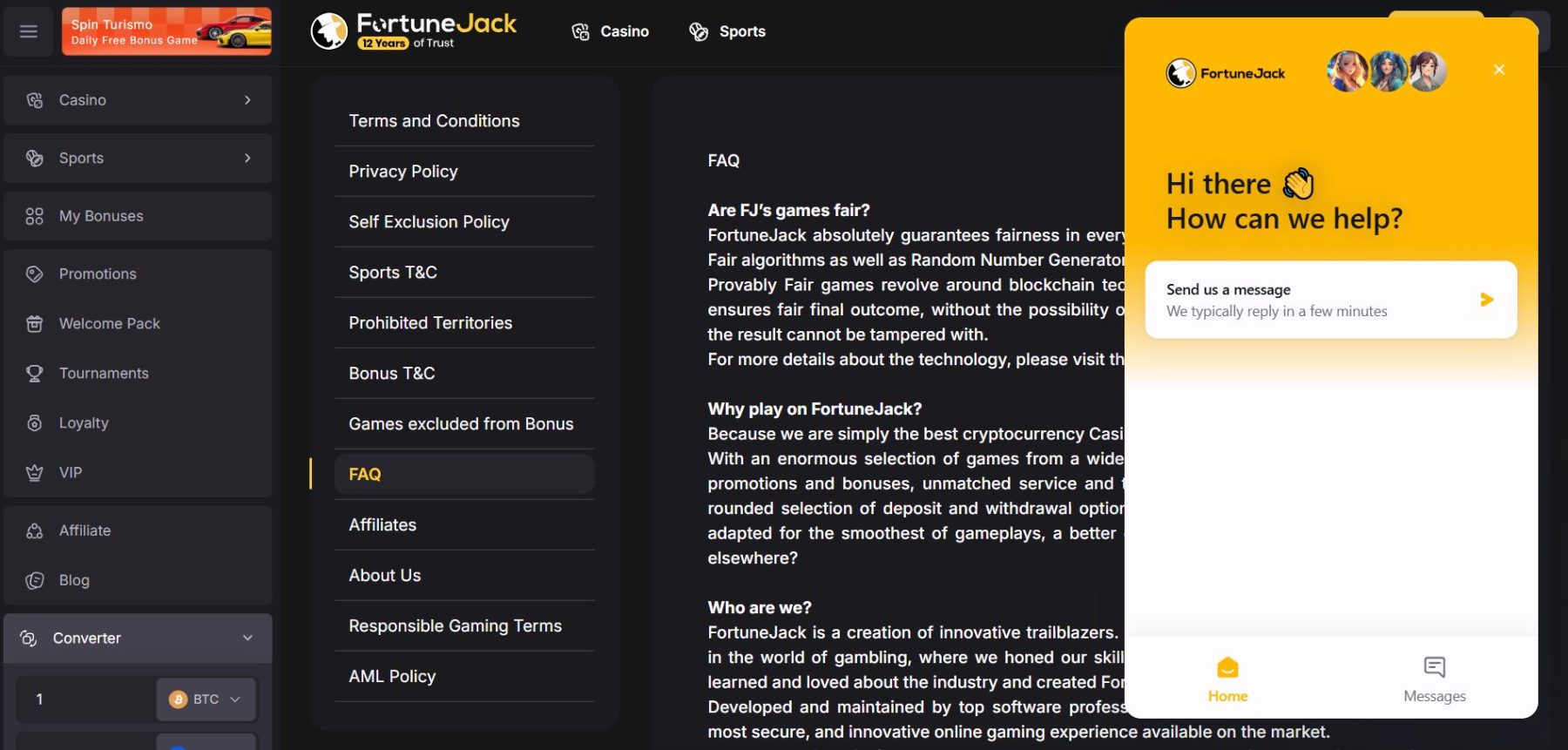Collapse the Converter panel
This screenshot has width=1568, height=750.
point(247,639)
